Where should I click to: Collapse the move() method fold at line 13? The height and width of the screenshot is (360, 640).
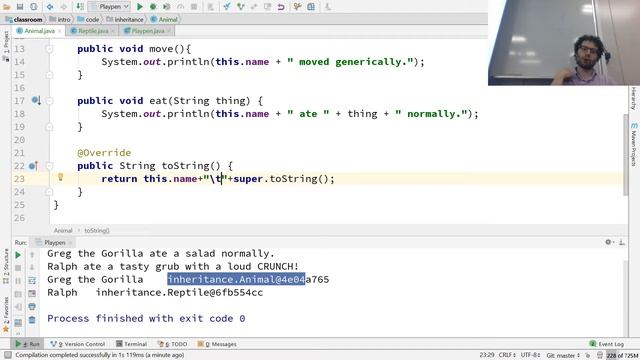click(x=49, y=49)
